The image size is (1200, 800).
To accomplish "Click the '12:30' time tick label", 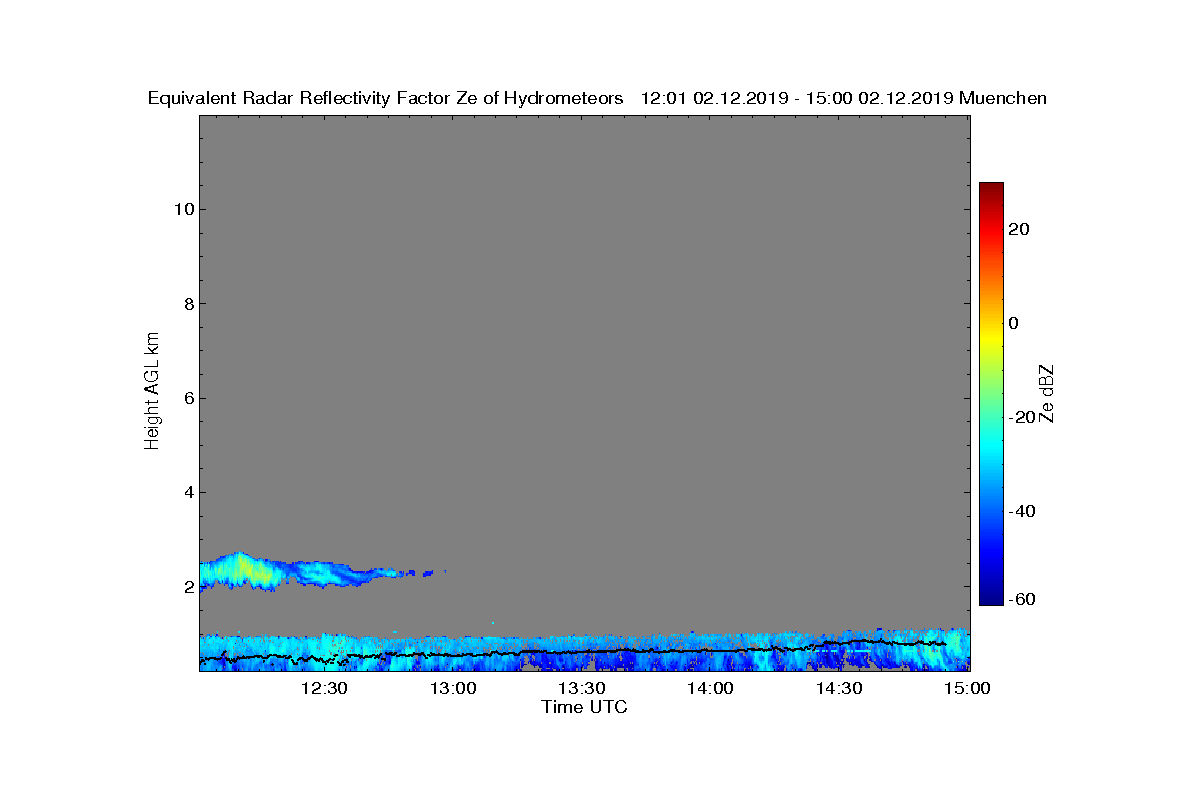I will [x=323, y=688].
